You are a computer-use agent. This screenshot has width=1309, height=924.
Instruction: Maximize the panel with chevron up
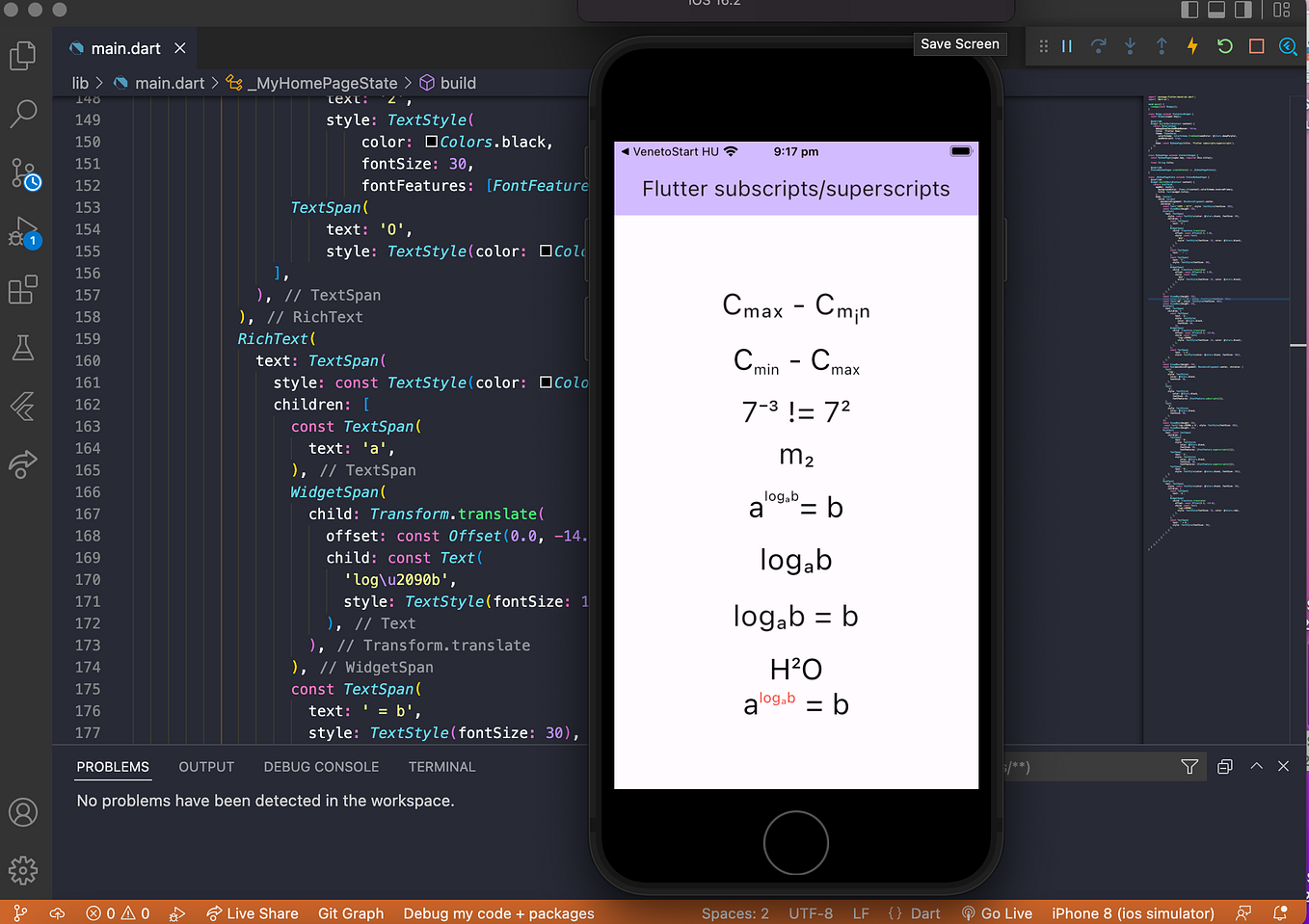1256,766
